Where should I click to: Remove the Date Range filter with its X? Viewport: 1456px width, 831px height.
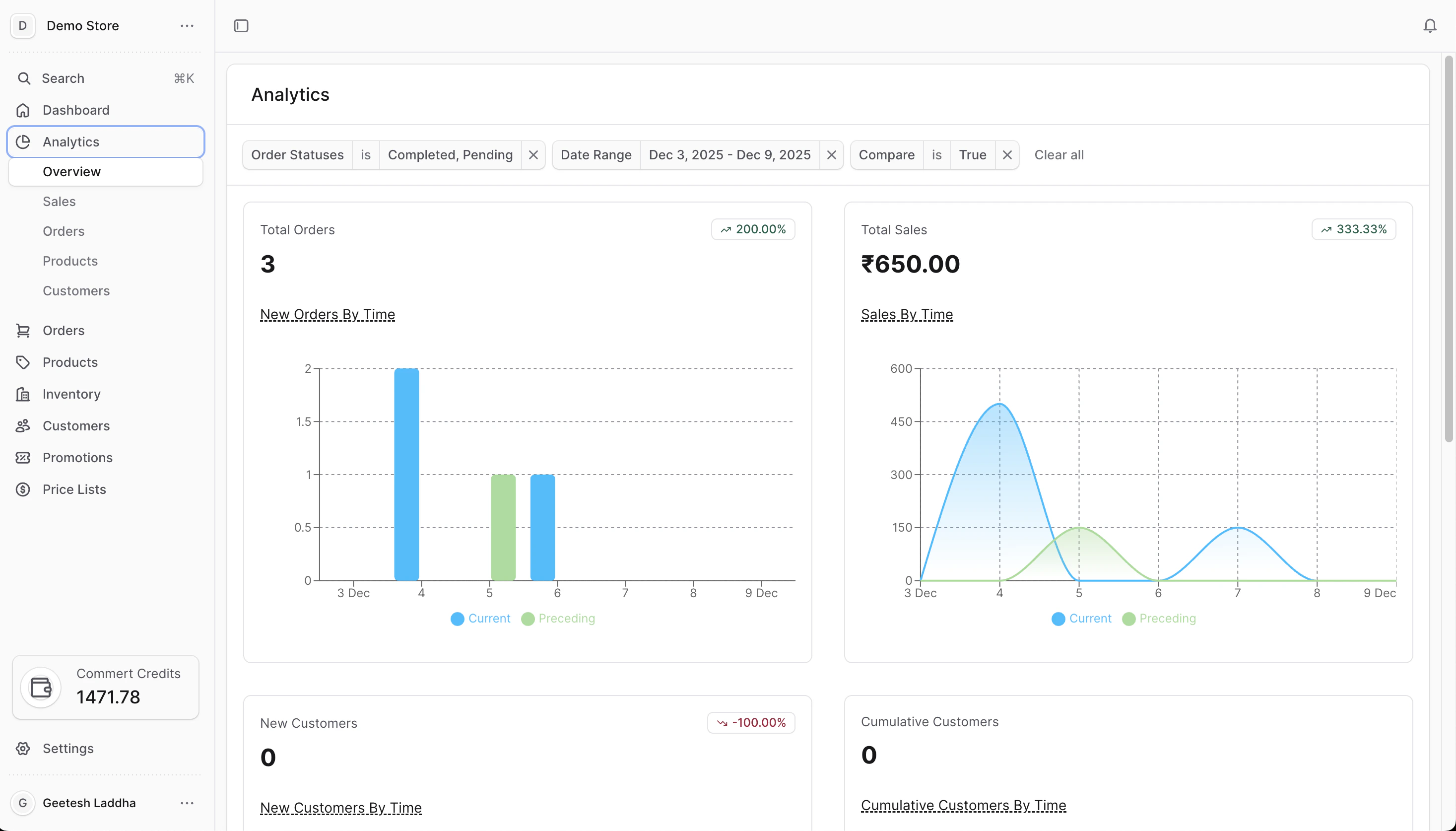tap(831, 155)
